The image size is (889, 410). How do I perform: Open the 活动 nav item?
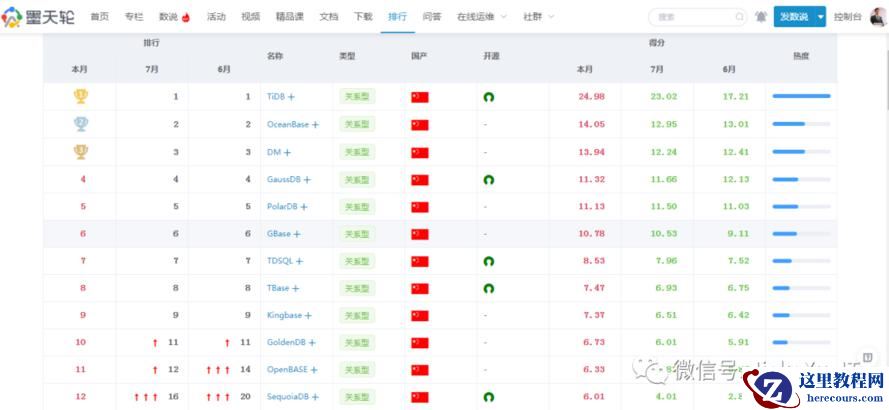(216, 17)
